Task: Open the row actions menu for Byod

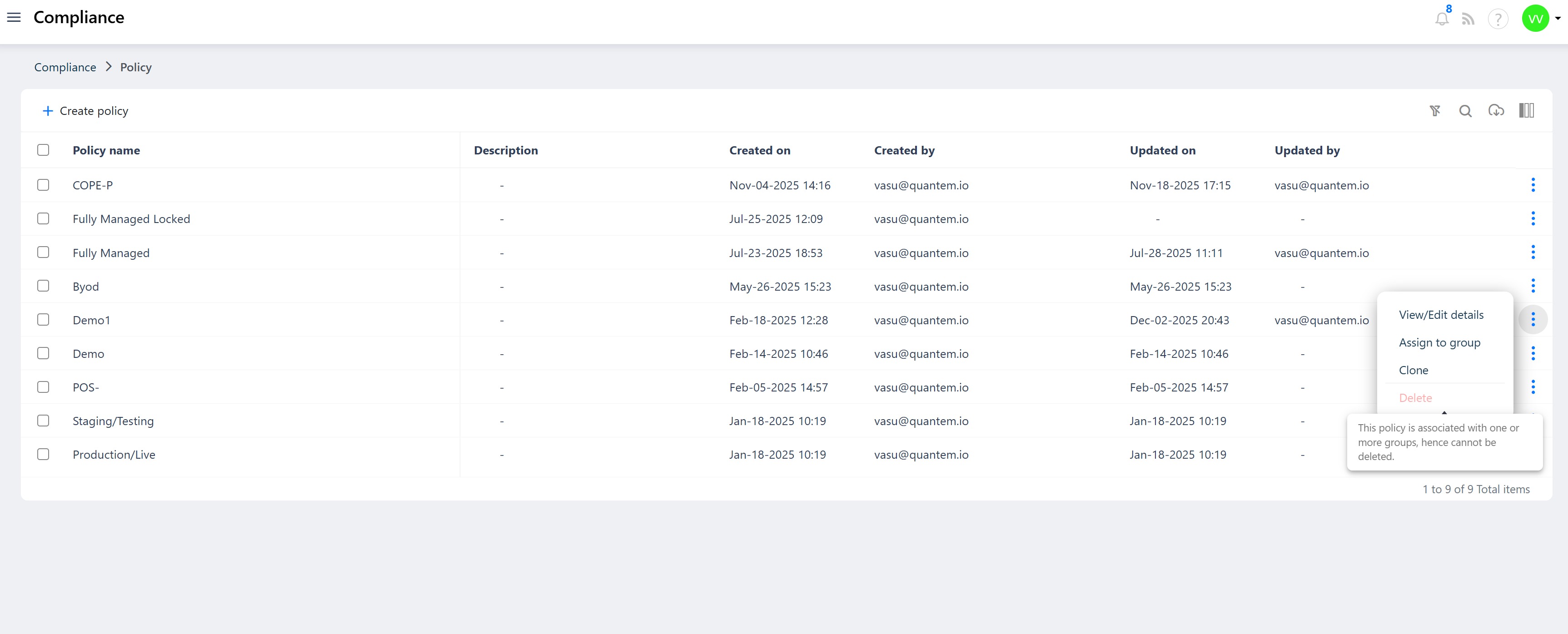Action: click(x=1533, y=286)
